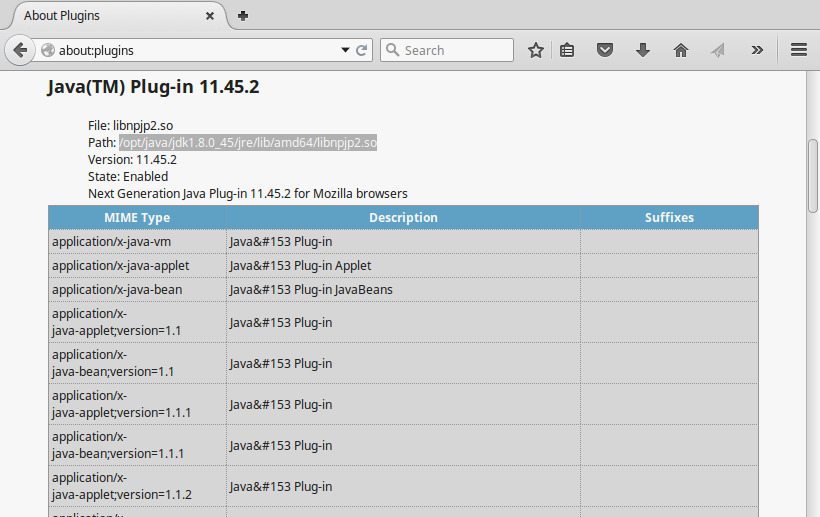
Task: Click cell 'application/x-java-applet;version=1.1.2'
Action: point(137,486)
